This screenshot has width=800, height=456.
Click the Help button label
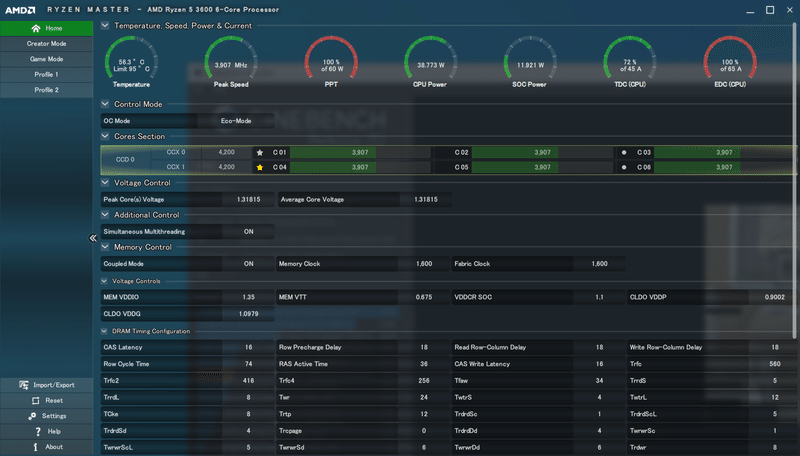pos(54,432)
